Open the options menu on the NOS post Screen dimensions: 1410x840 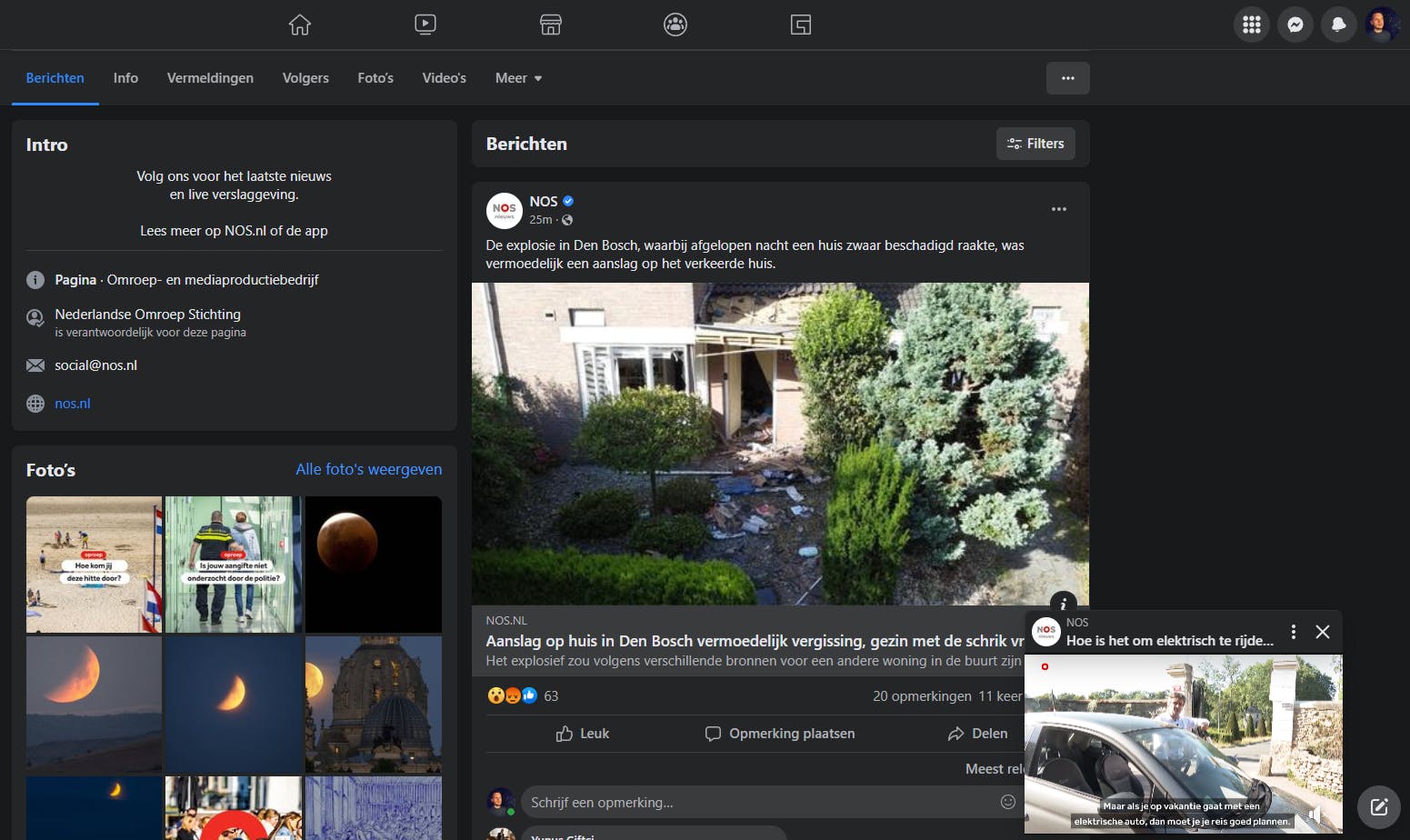coord(1058,209)
